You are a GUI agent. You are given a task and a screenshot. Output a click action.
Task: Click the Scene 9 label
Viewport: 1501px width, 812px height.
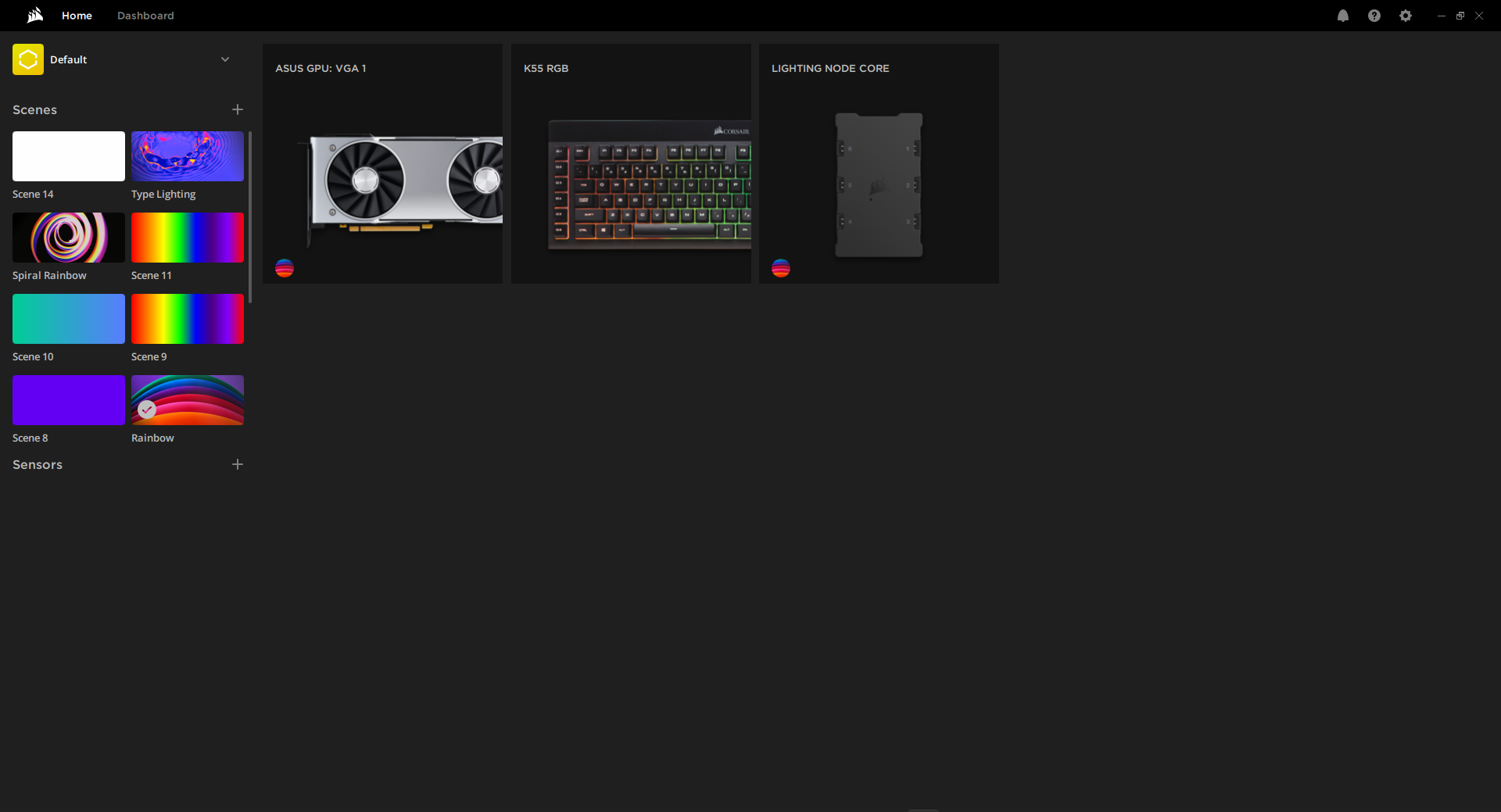149,356
